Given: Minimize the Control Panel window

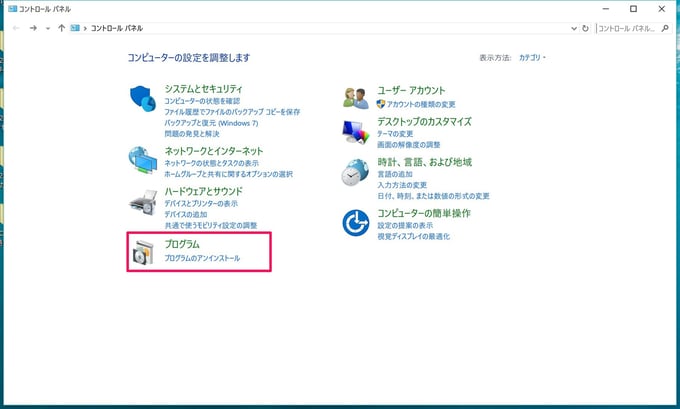Looking at the screenshot, I should tap(606, 9).
